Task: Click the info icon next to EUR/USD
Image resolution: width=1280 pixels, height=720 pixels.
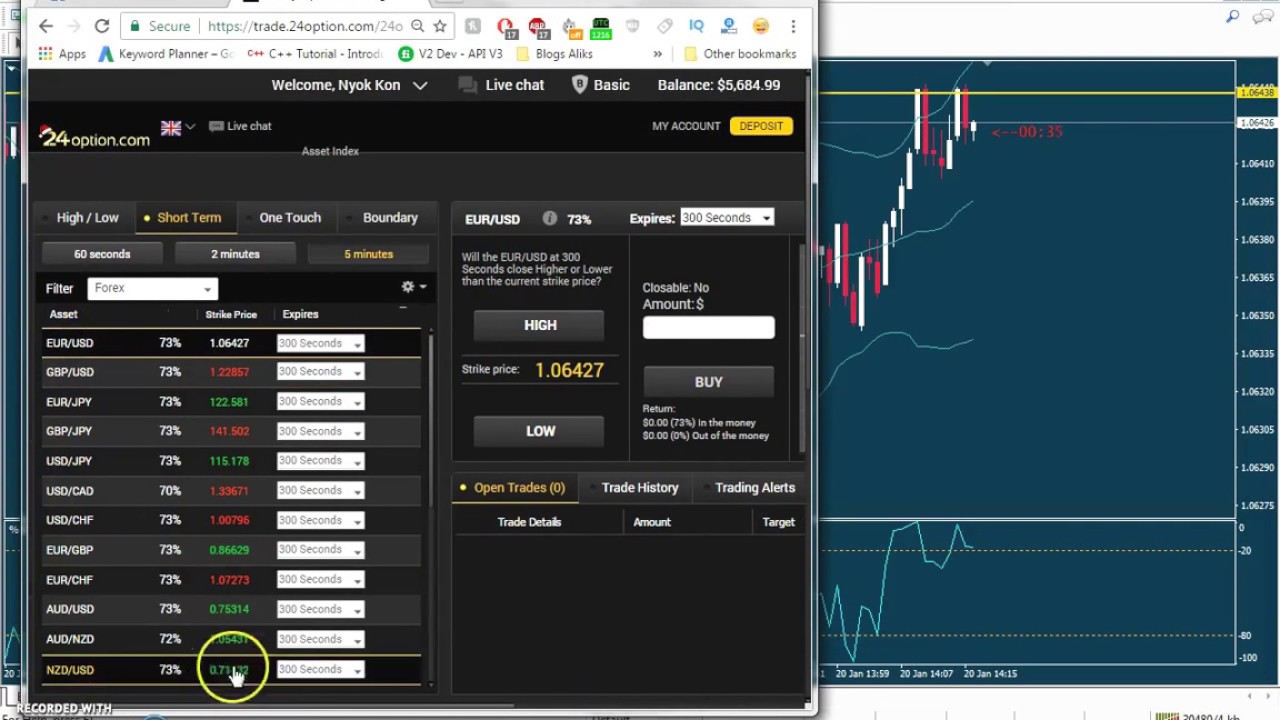Action: pos(549,218)
